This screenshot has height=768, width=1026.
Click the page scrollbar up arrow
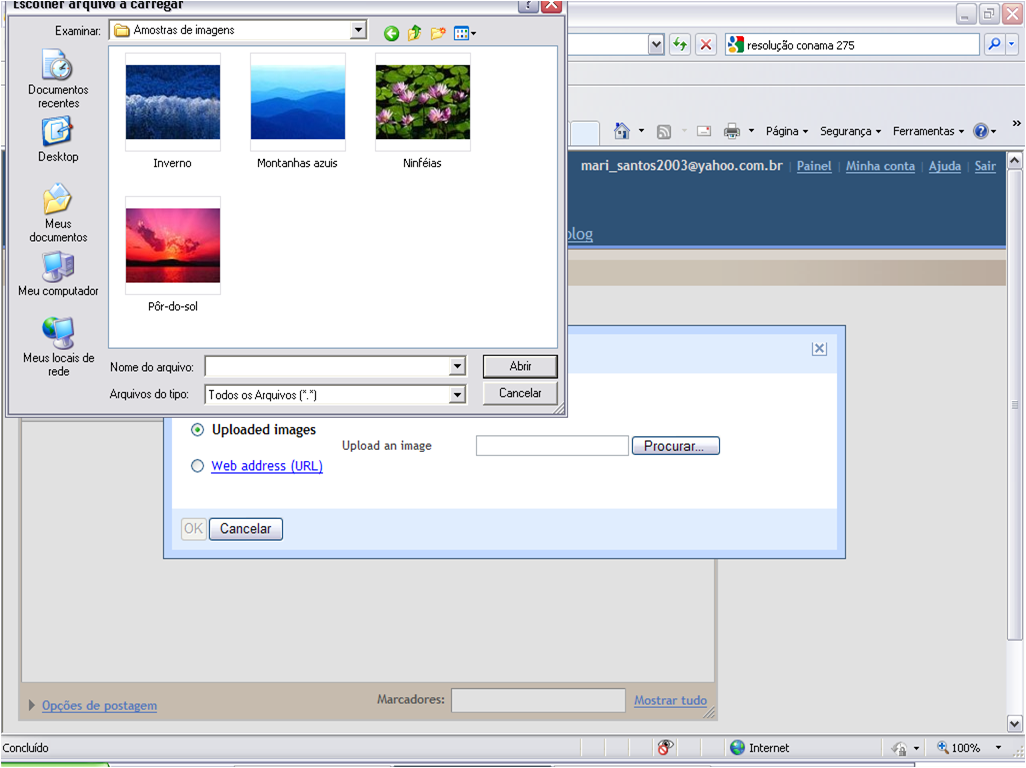coord(1014,160)
